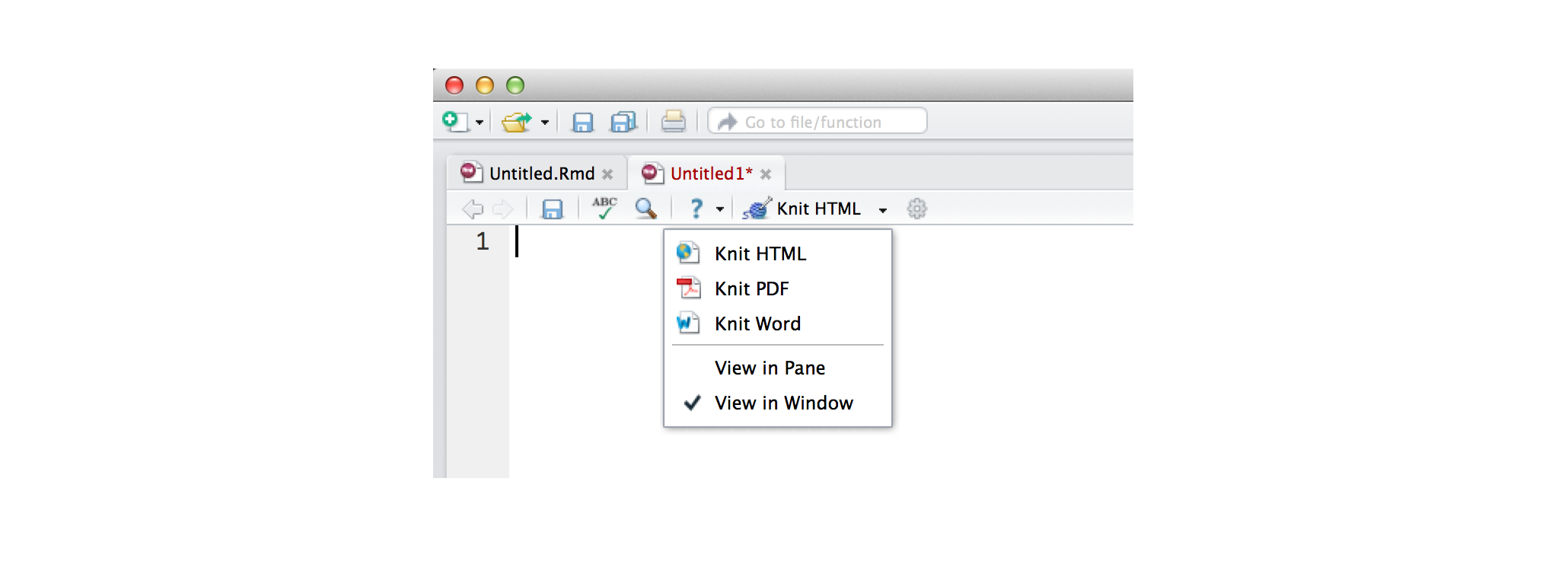Choose Knit PDF from the menu
The width and height of the screenshot is (1568, 561).
[x=751, y=289]
